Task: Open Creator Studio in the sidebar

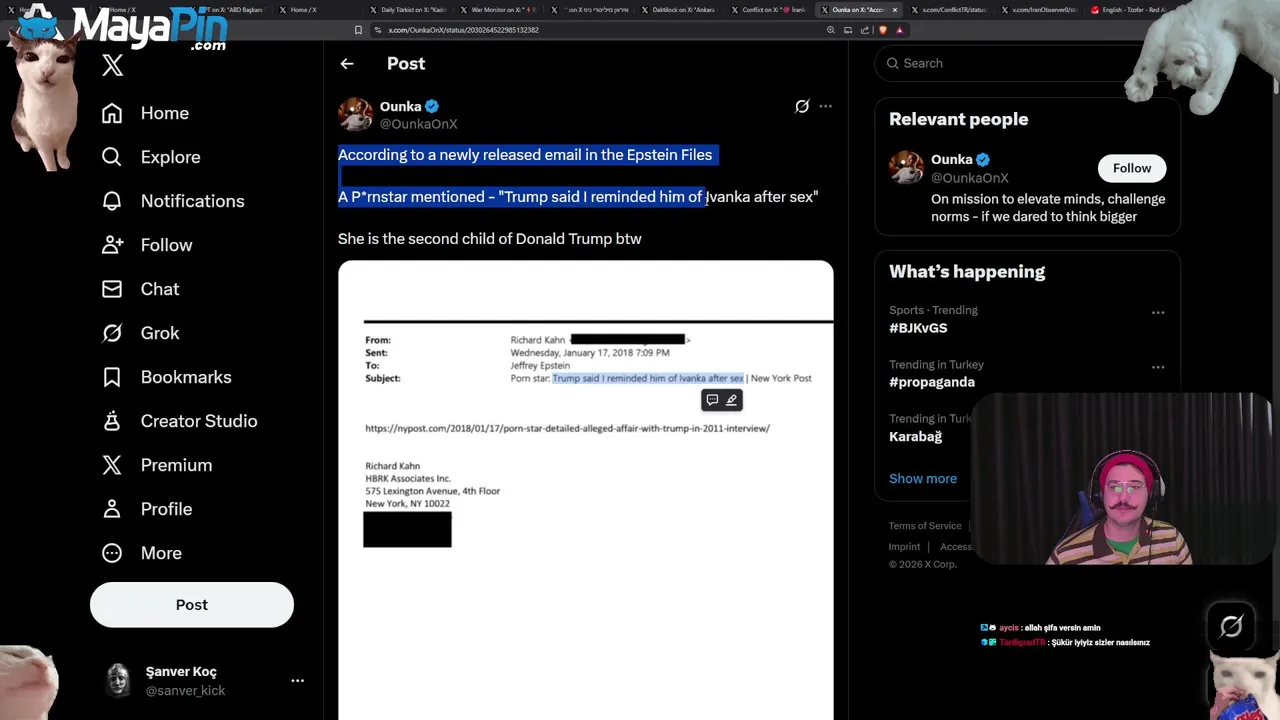Action: pyautogui.click(x=179, y=421)
